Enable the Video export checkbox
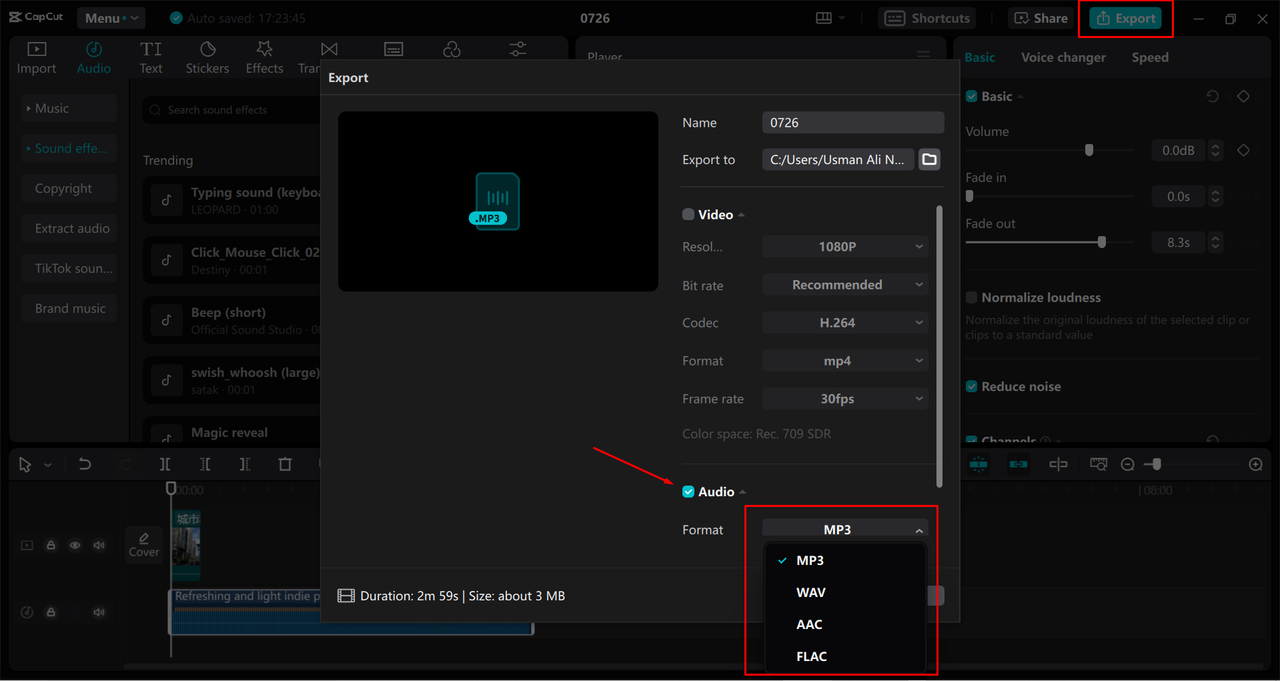Image resolution: width=1280 pixels, height=681 pixels. 688,214
